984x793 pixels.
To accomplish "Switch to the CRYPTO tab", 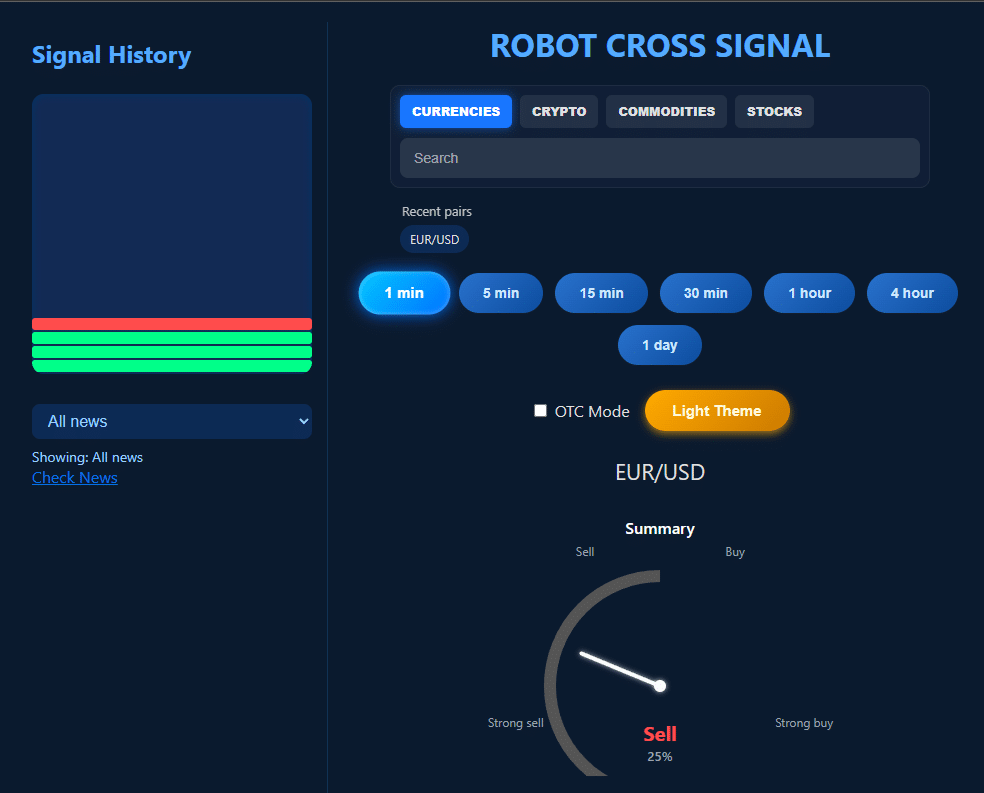I will tap(558, 111).
